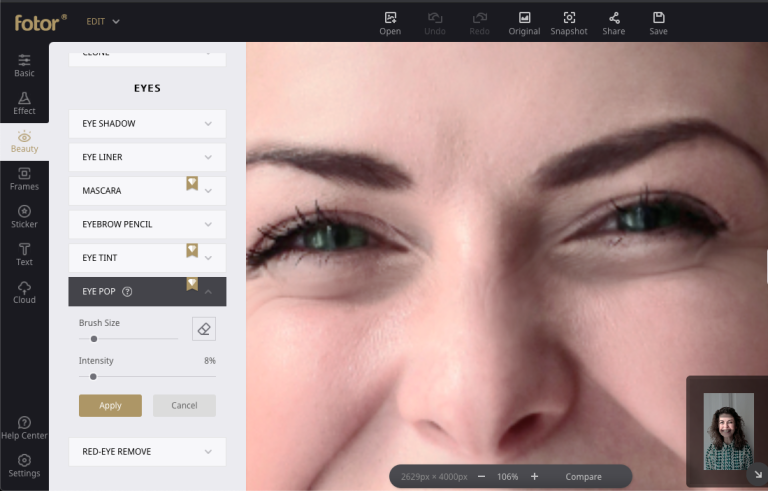Open the Help Center
This screenshot has height=491, width=768.
[x=24, y=428]
